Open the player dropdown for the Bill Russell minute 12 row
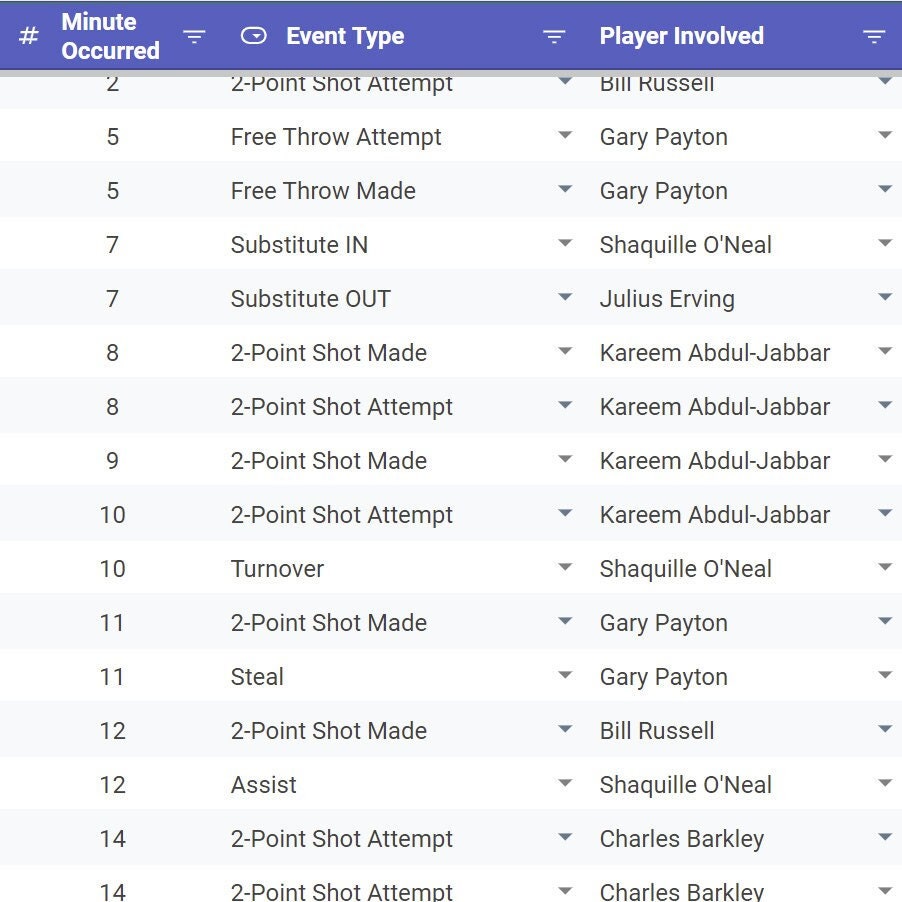 pos(885,729)
